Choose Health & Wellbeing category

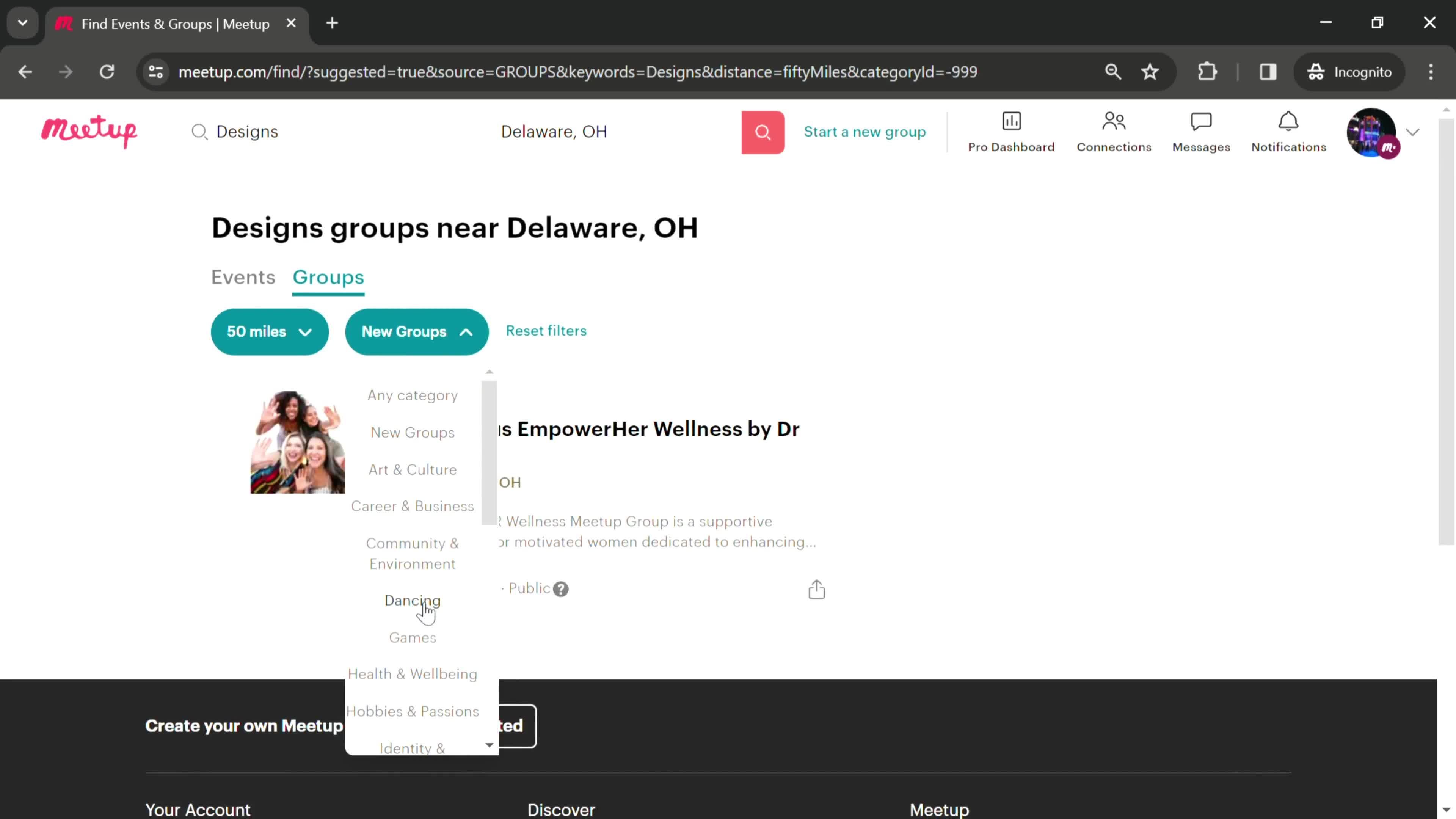click(x=413, y=674)
